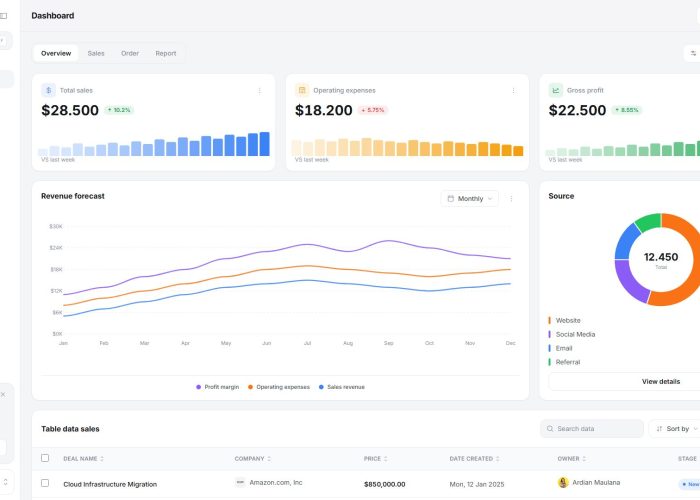Check the select-all checkbox in table header
The image size is (700, 500).
tap(45, 458)
